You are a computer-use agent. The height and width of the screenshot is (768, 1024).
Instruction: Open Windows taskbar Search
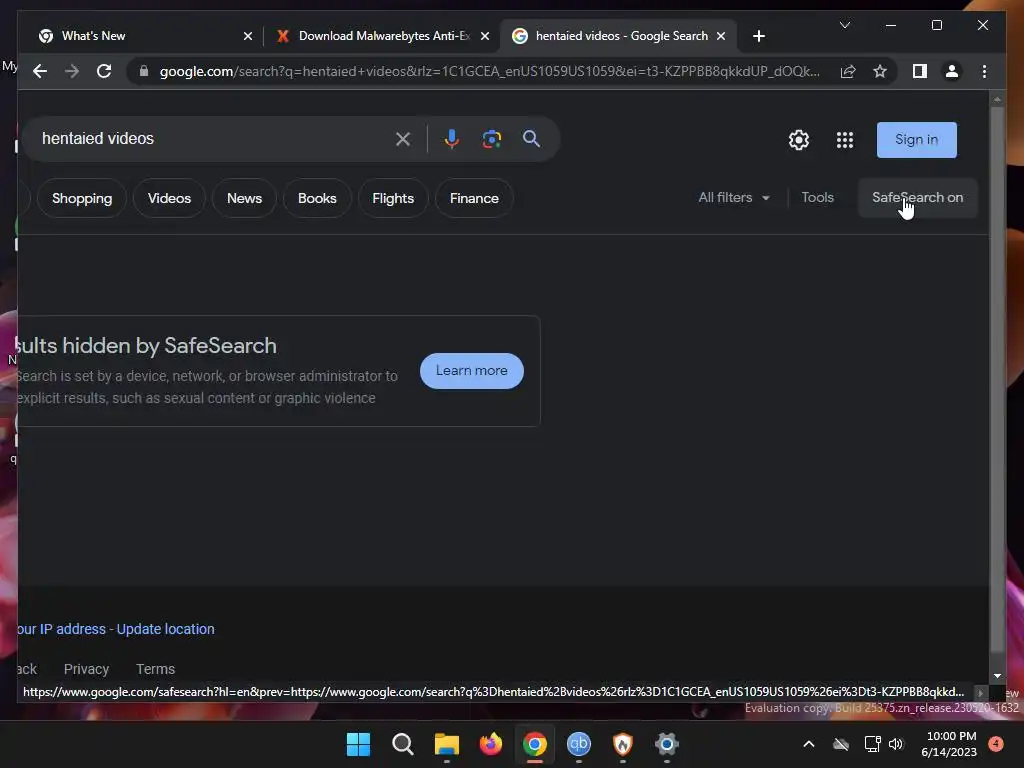pyautogui.click(x=402, y=744)
